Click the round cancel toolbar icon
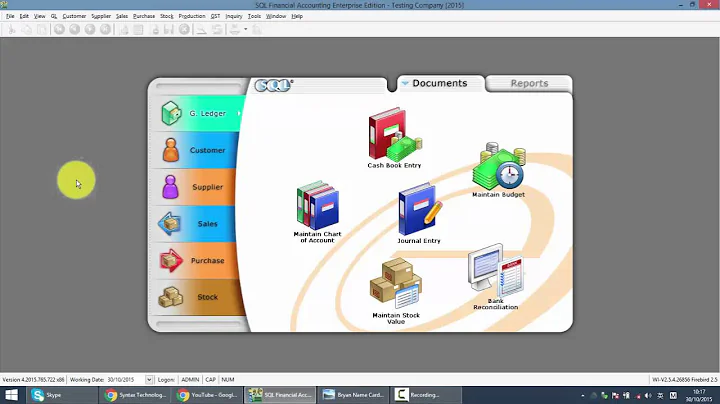The image size is (720, 404). pyautogui.click(x=184, y=29)
